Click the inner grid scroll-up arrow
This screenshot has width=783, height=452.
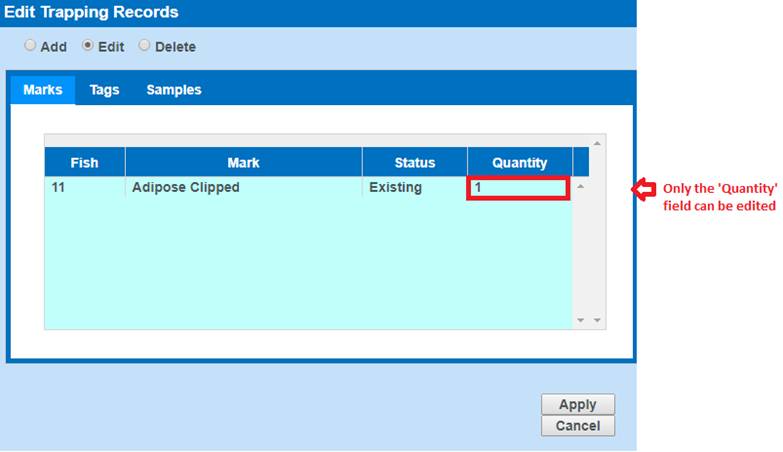tap(581, 187)
